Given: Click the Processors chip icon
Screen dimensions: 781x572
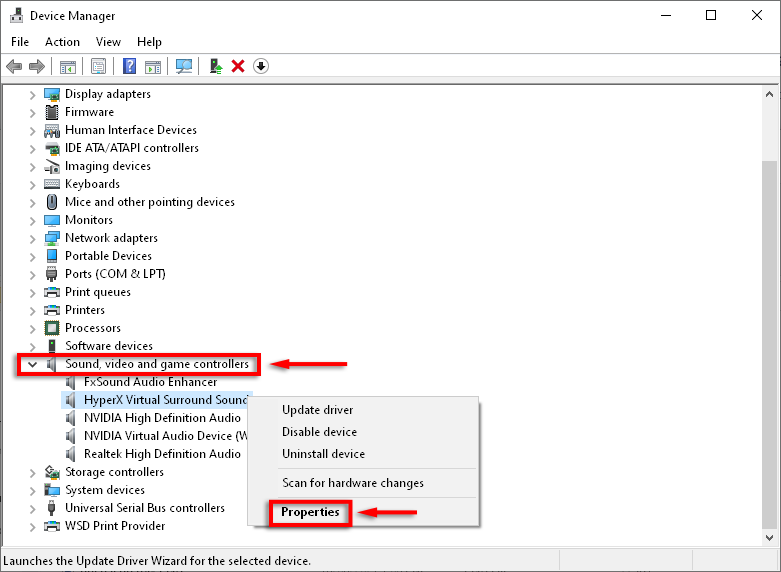Looking at the screenshot, I should pyautogui.click(x=52, y=328).
